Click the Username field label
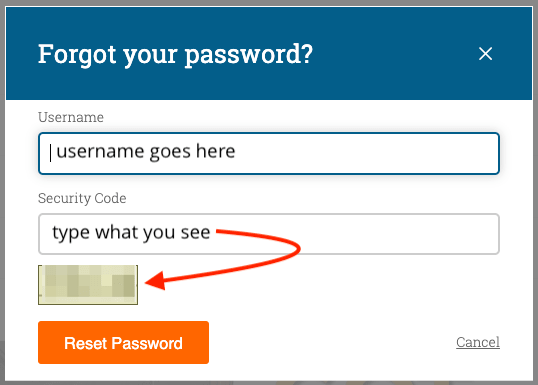 pos(71,117)
